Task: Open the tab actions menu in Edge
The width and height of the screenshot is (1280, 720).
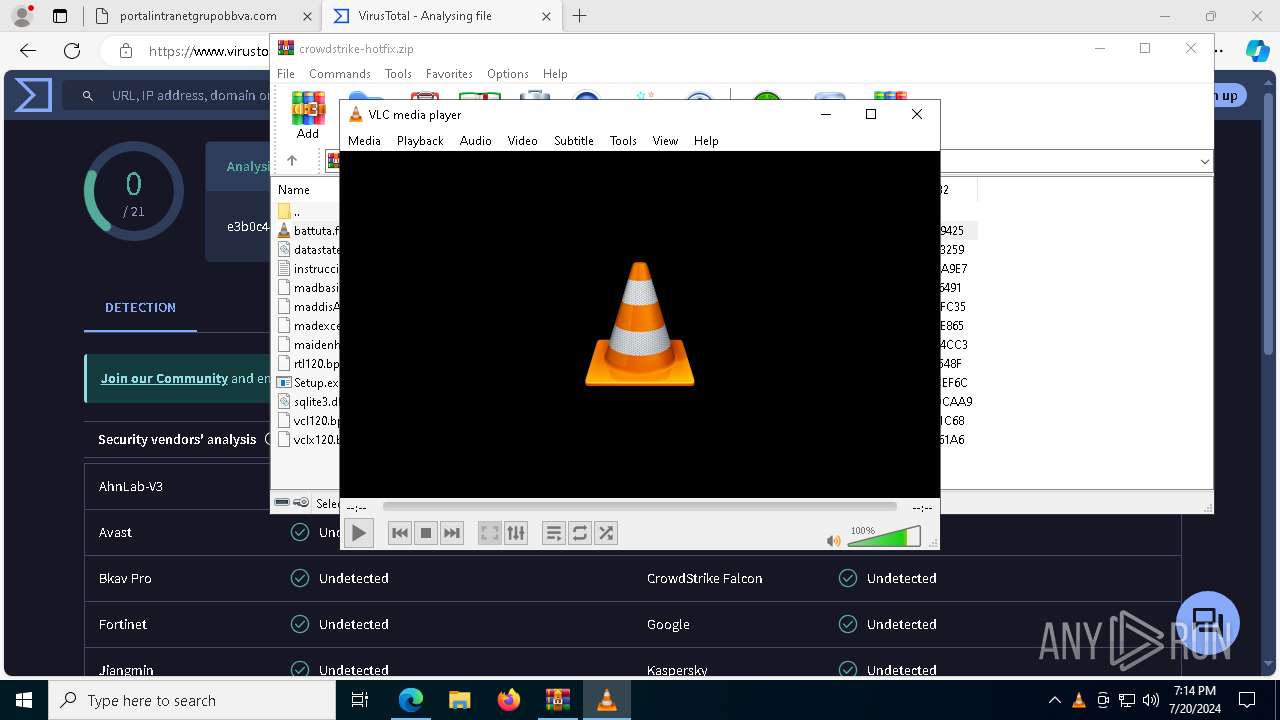Action: [x=60, y=16]
